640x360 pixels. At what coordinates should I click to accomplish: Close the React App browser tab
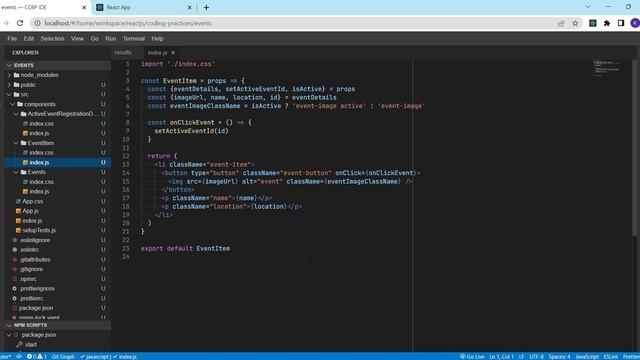[x=189, y=7]
